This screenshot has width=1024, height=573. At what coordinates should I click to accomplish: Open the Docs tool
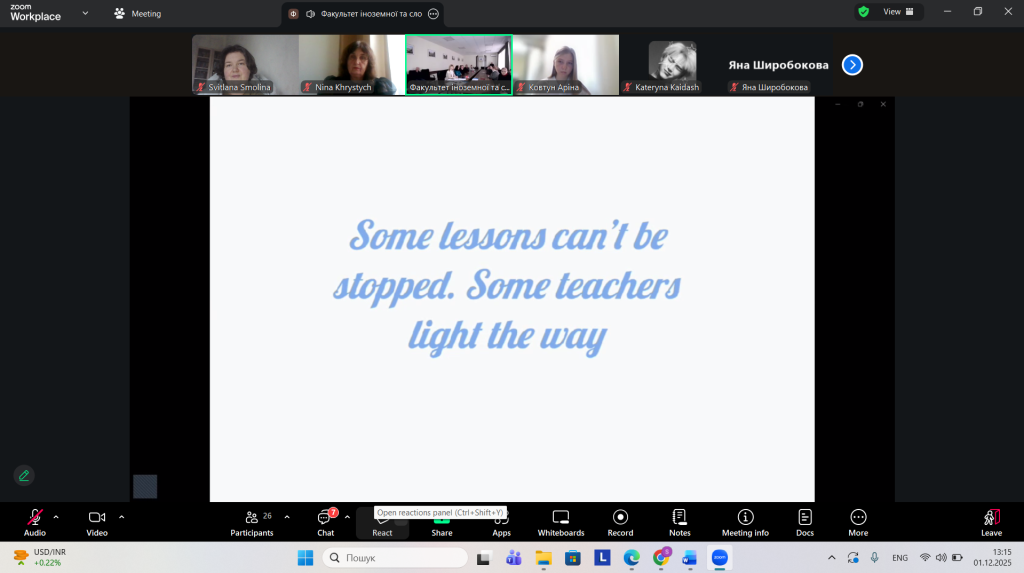[x=804, y=522]
